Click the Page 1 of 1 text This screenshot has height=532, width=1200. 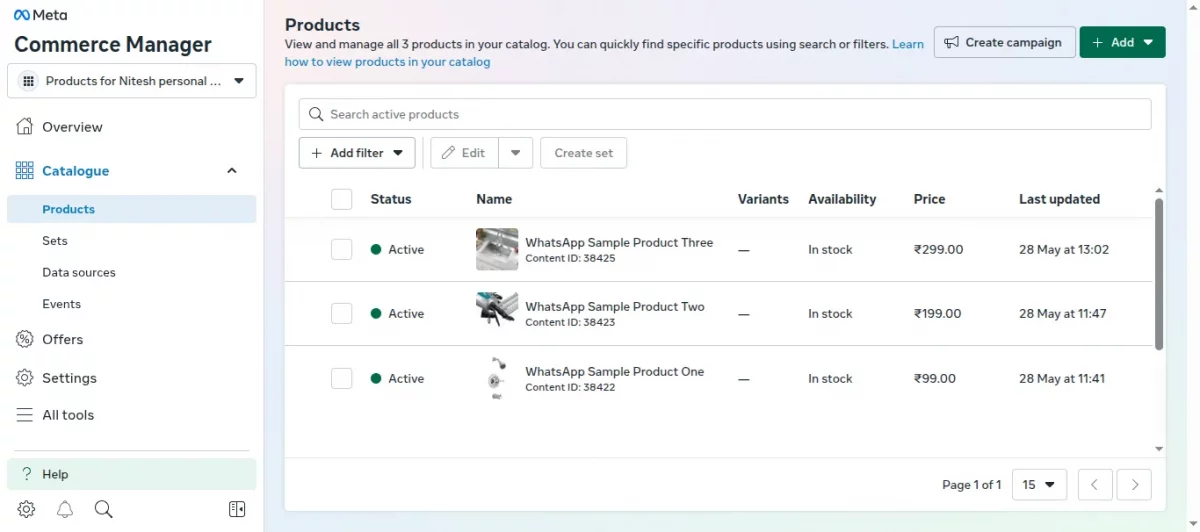(x=971, y=485)
